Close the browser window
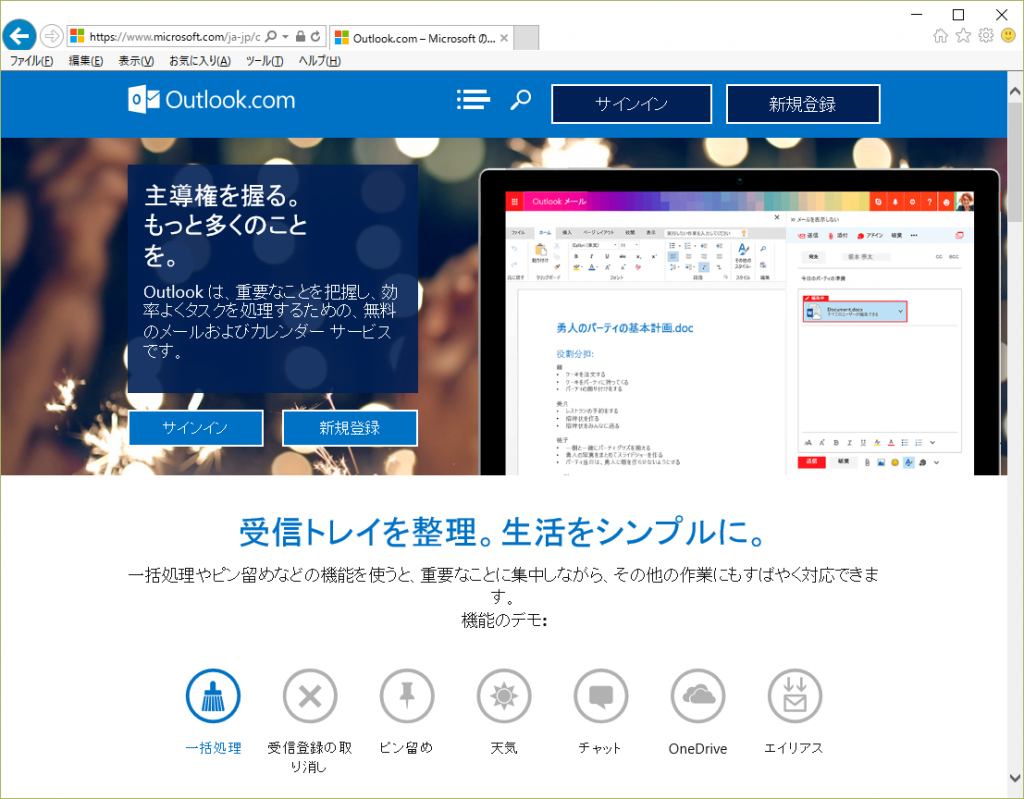The width and height of the screenshot is (1024, 799). [1002, 14]
